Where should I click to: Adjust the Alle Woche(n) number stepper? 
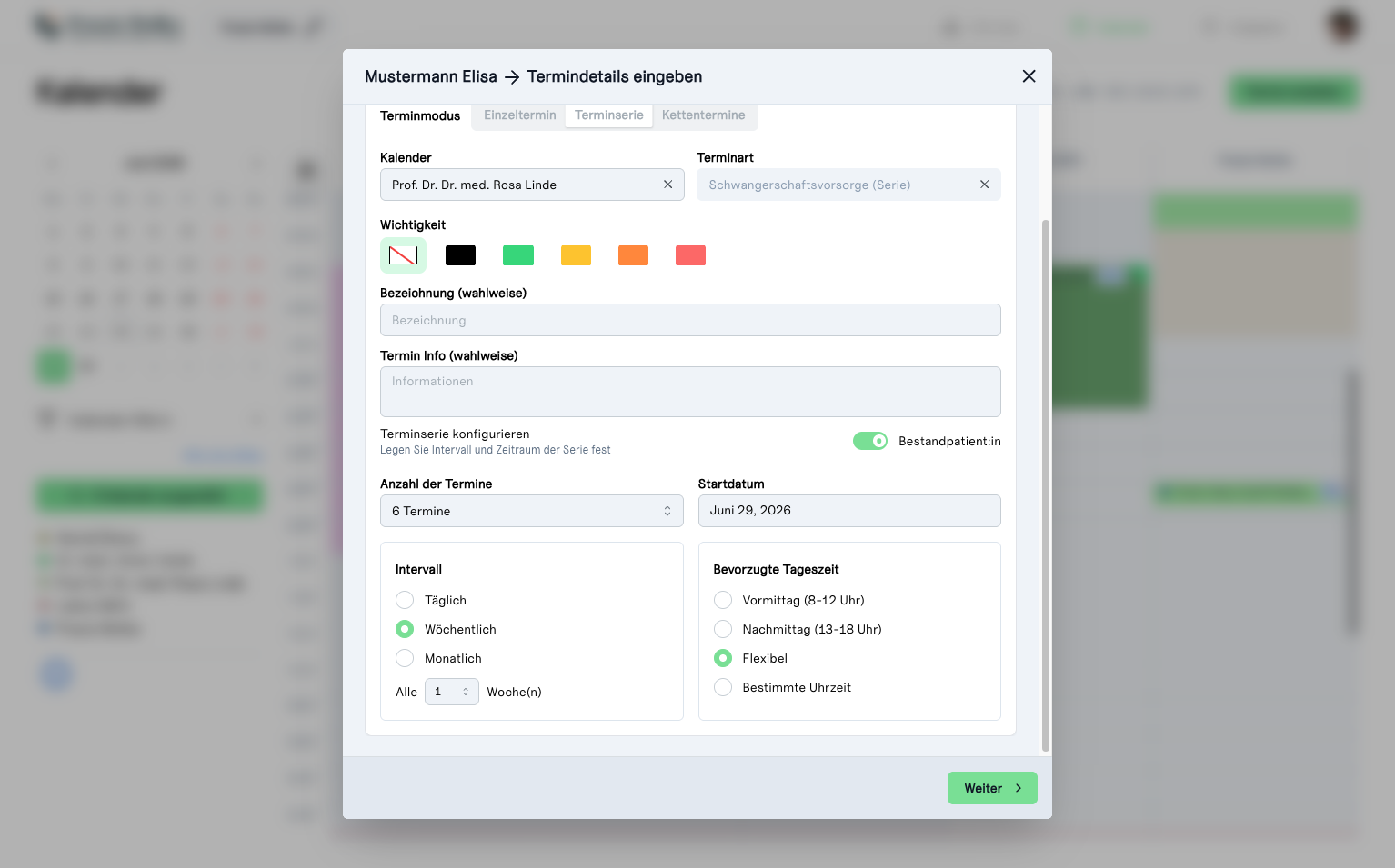click(452, 692)
